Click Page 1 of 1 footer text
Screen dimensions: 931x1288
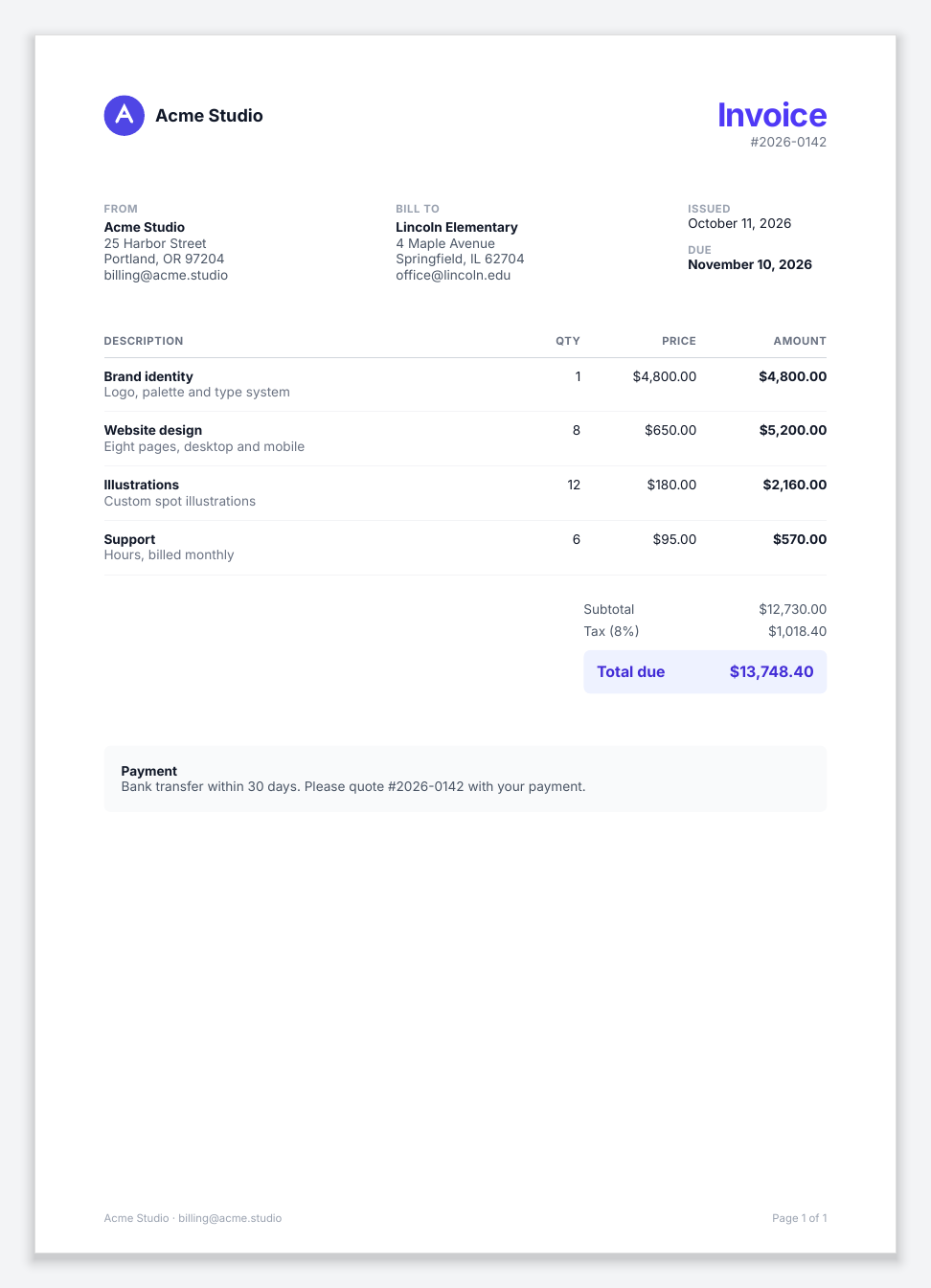point(800,1218)
